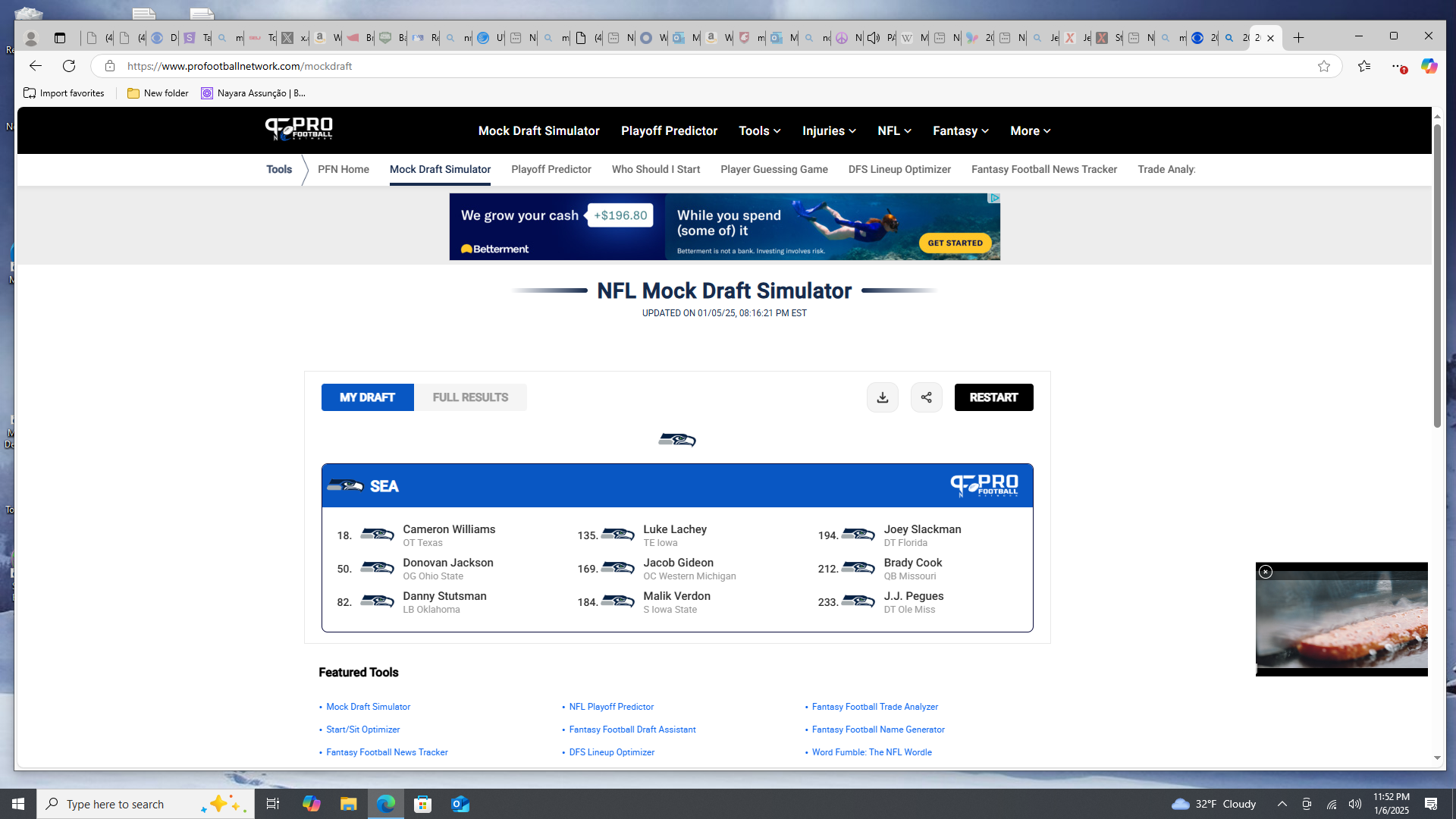The image size is (1456, 819).
Task: Open the Copilot sidebar icon
Action: (x=1429, y=66)
